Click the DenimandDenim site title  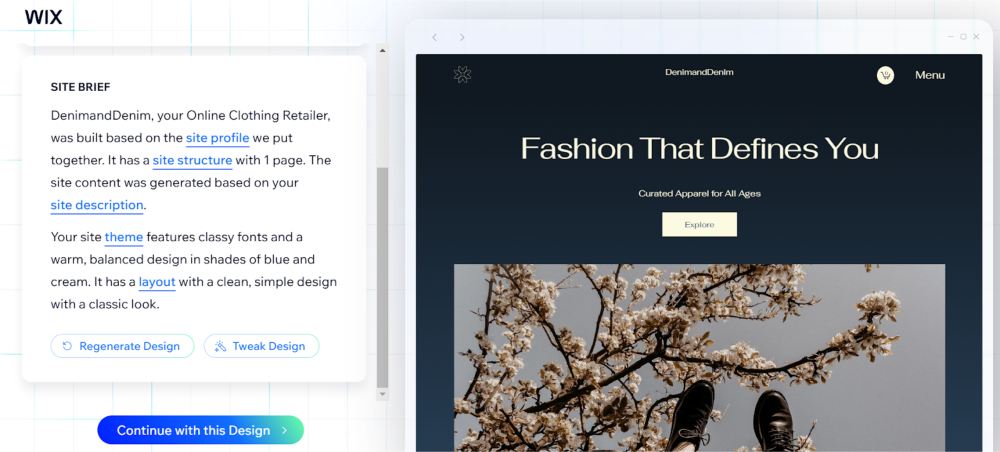tap(699, 72)
